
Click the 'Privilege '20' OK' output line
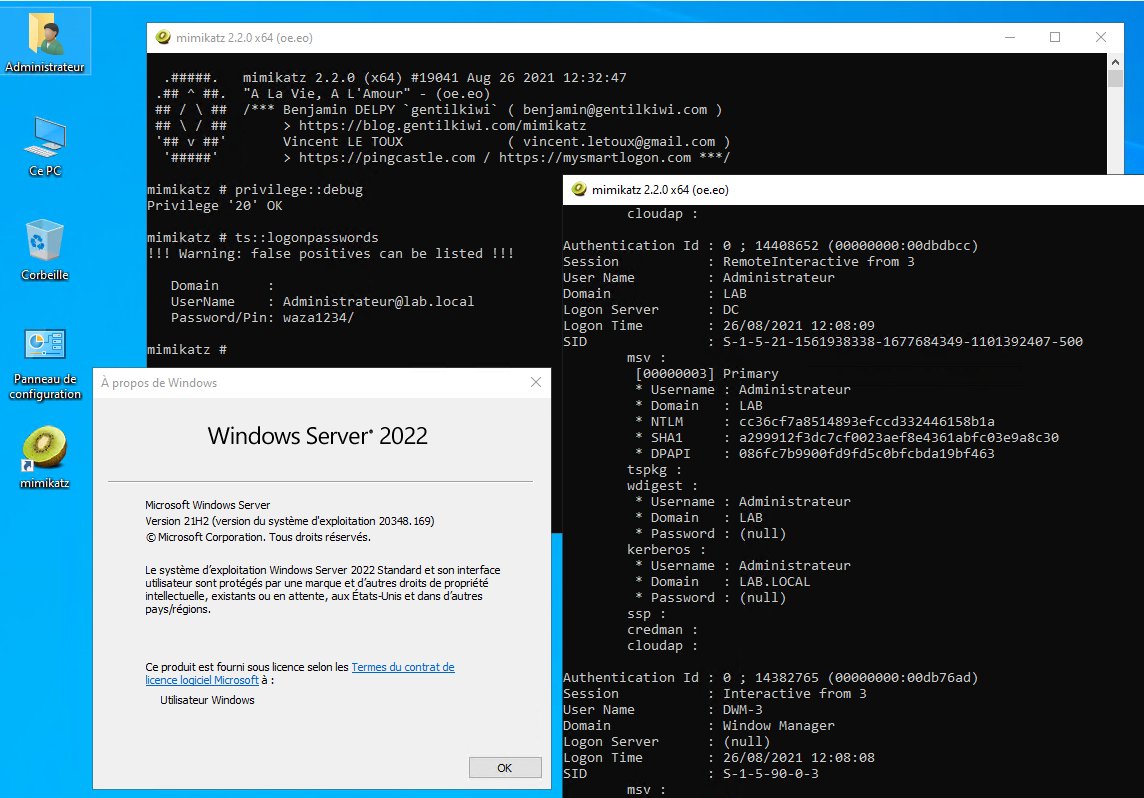pos(215,206)
